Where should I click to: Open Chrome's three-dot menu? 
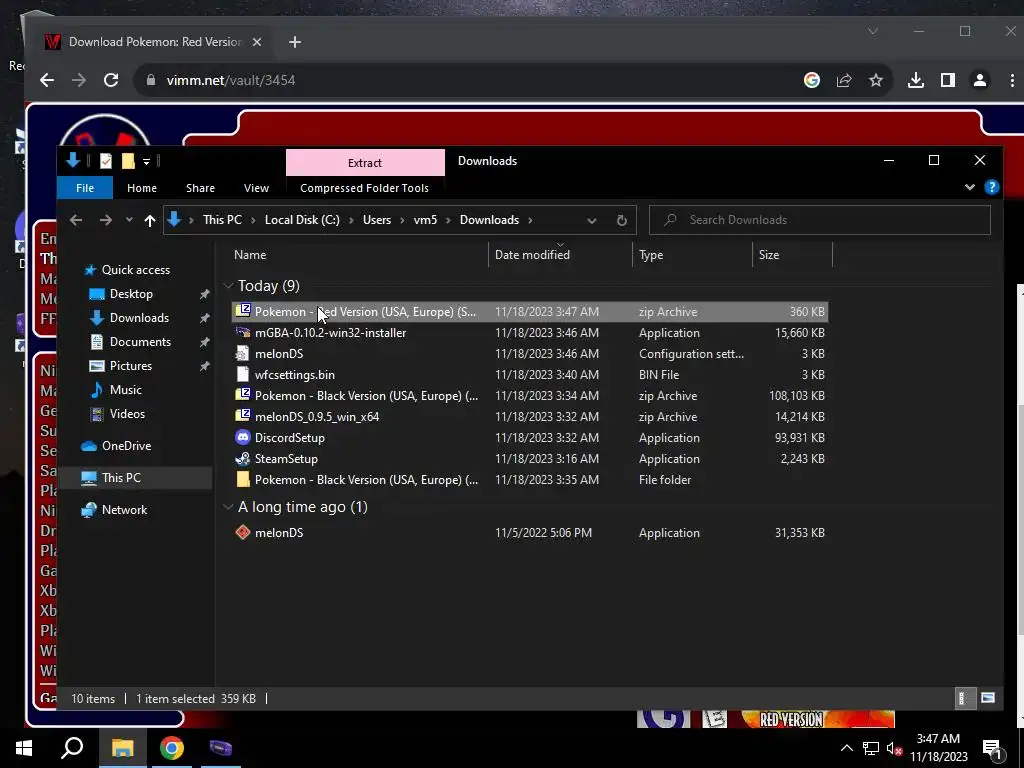click(1012, 80)
